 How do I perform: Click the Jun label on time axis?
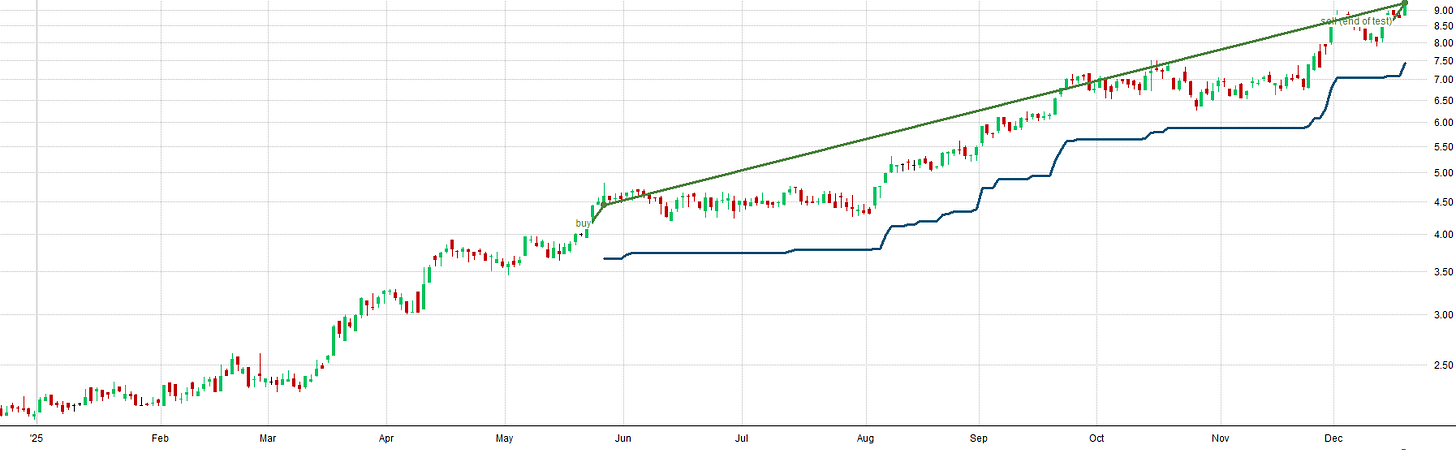624,438
